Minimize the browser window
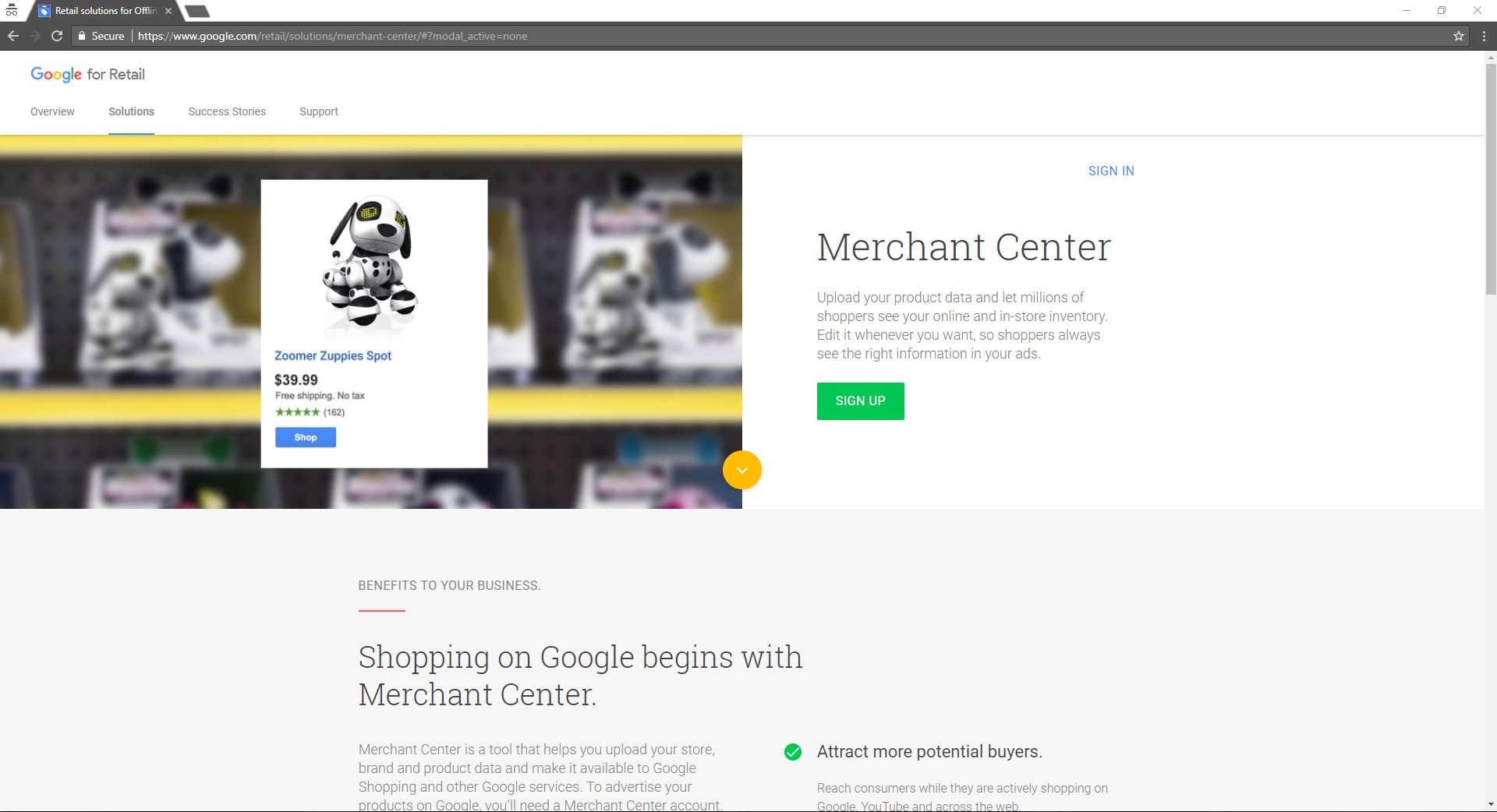The width and height of the screenshot is (1497, 812). [1407, 10]
